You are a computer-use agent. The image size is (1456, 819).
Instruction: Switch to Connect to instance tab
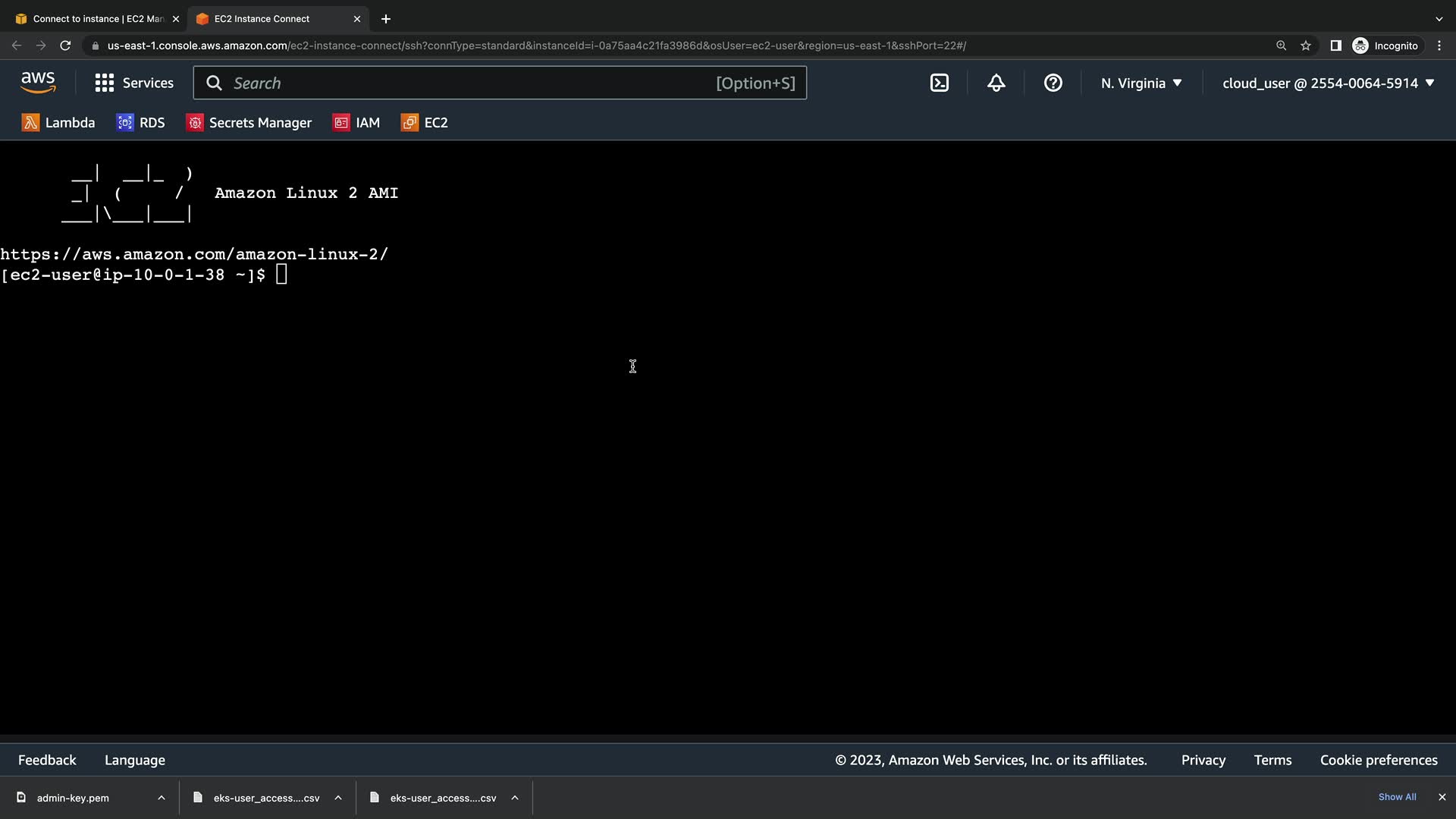(97, 19)
